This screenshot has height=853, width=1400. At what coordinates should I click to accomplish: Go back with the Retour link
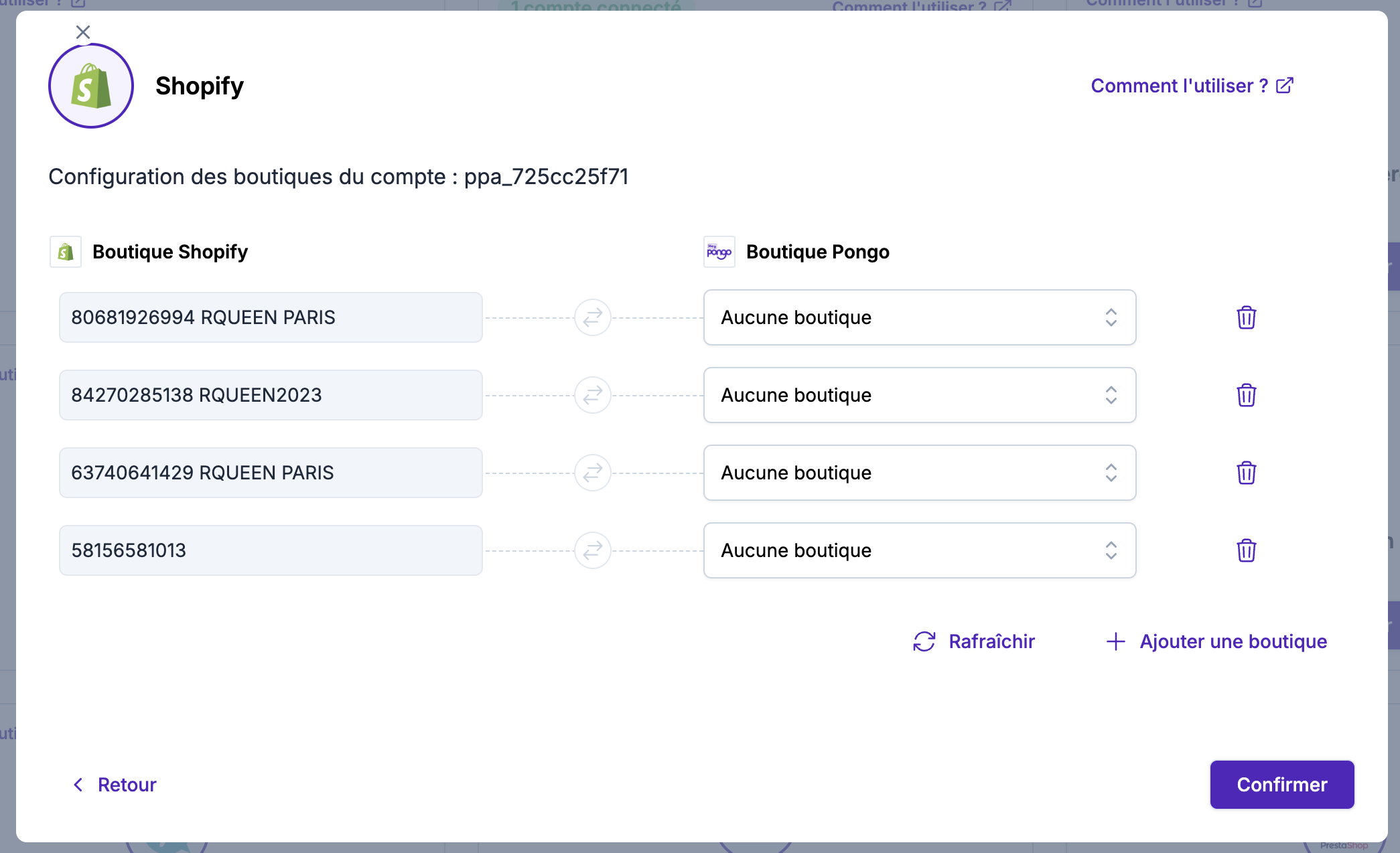tap(115, 785)
